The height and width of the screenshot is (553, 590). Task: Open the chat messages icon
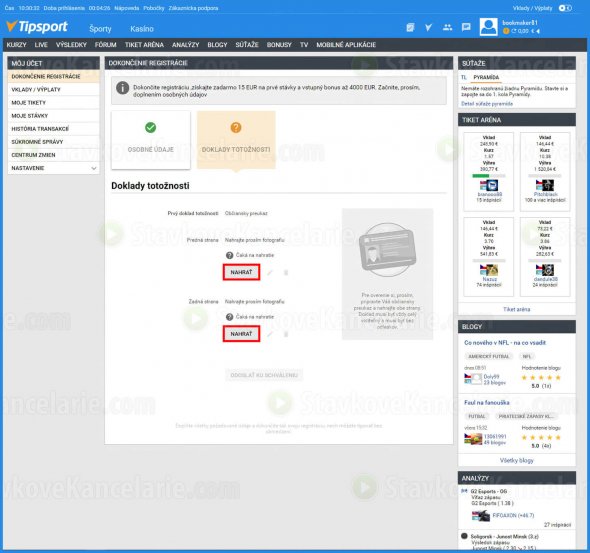(x=466, y=27)
